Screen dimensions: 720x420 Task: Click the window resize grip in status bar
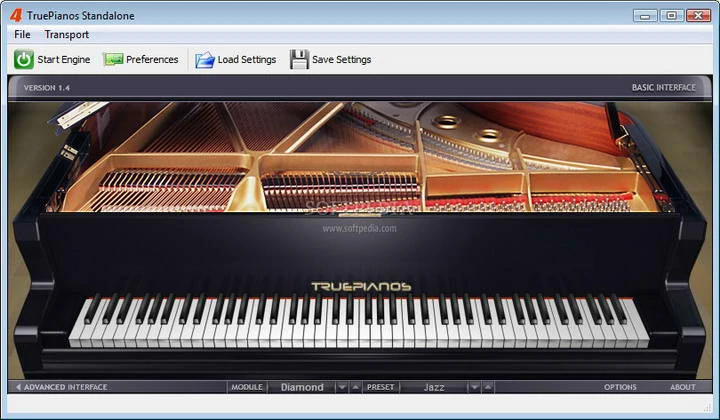point(708,407)
